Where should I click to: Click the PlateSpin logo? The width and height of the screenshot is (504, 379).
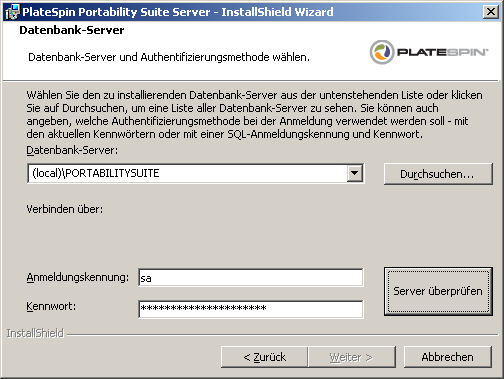point(429,52)
